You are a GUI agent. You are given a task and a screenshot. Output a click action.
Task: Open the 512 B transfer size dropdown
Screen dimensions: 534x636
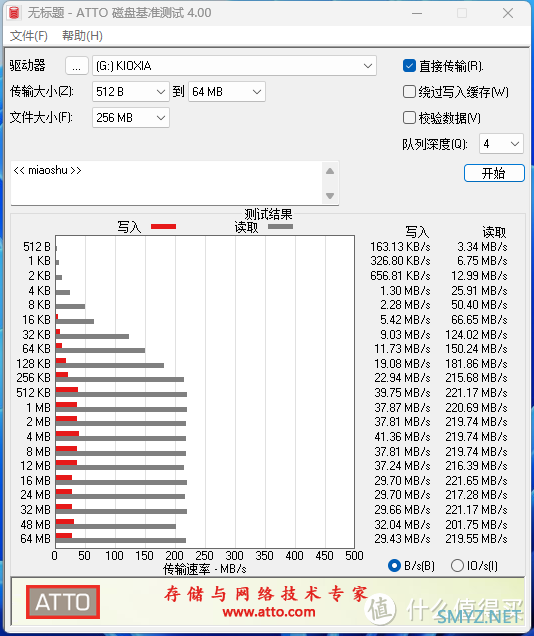(131, 92)
